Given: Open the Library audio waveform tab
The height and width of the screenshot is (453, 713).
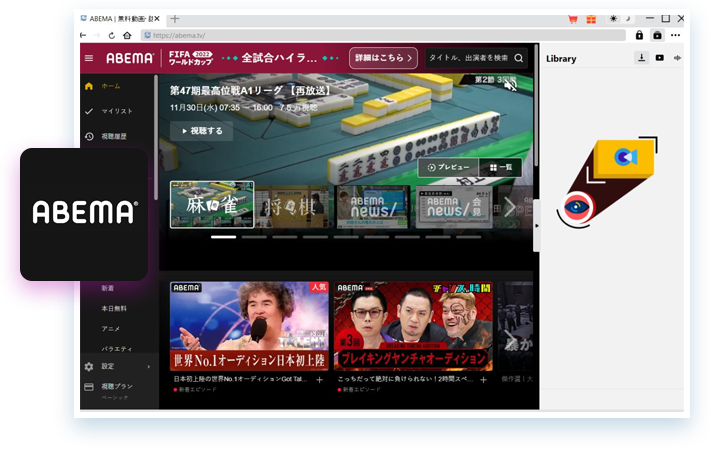Looking at the screenshot, I should (x=678, y=58).
